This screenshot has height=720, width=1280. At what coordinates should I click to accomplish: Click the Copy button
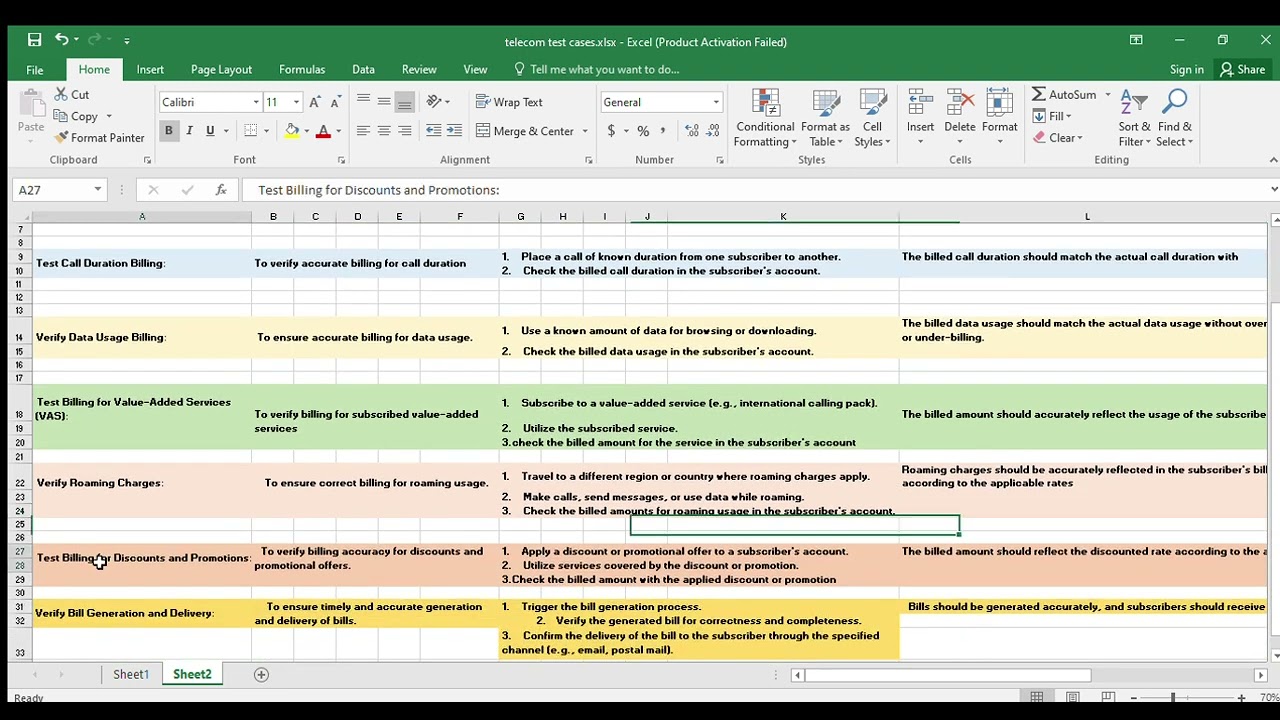click(76, 116)
